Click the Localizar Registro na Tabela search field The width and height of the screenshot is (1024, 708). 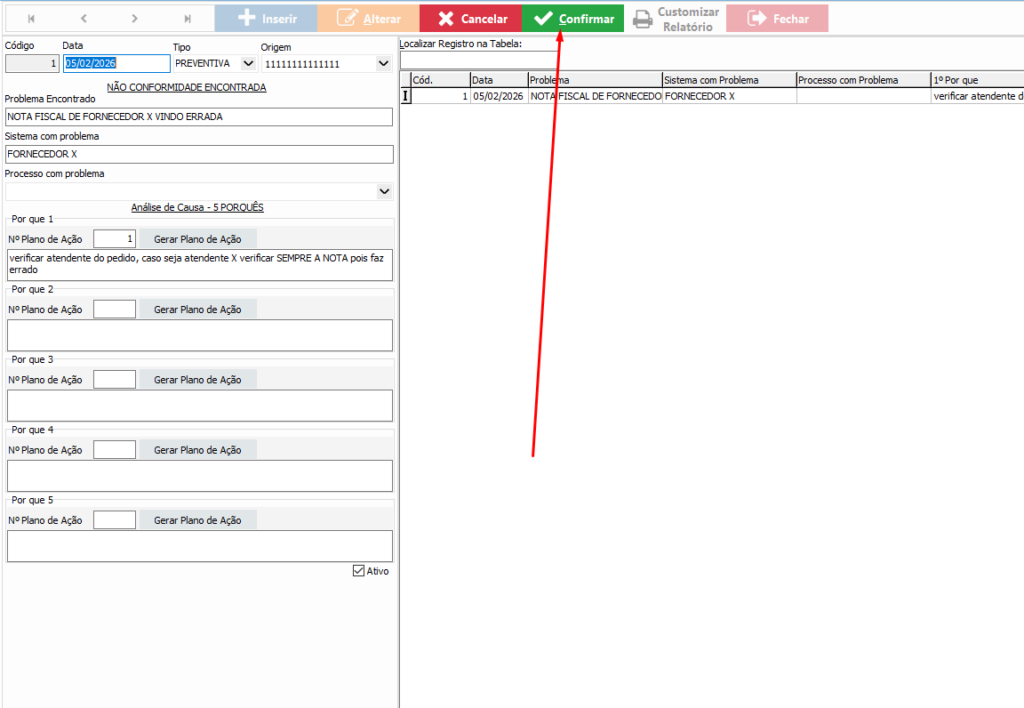pos(710,60)
